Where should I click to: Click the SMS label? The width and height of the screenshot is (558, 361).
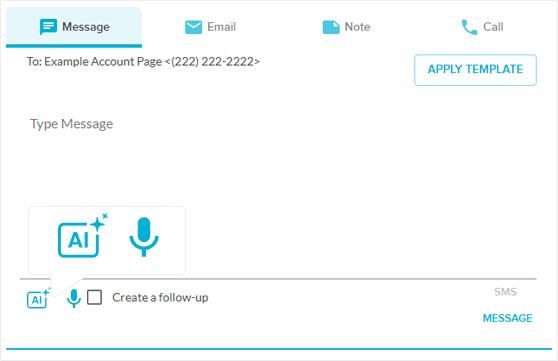(505, 292)
